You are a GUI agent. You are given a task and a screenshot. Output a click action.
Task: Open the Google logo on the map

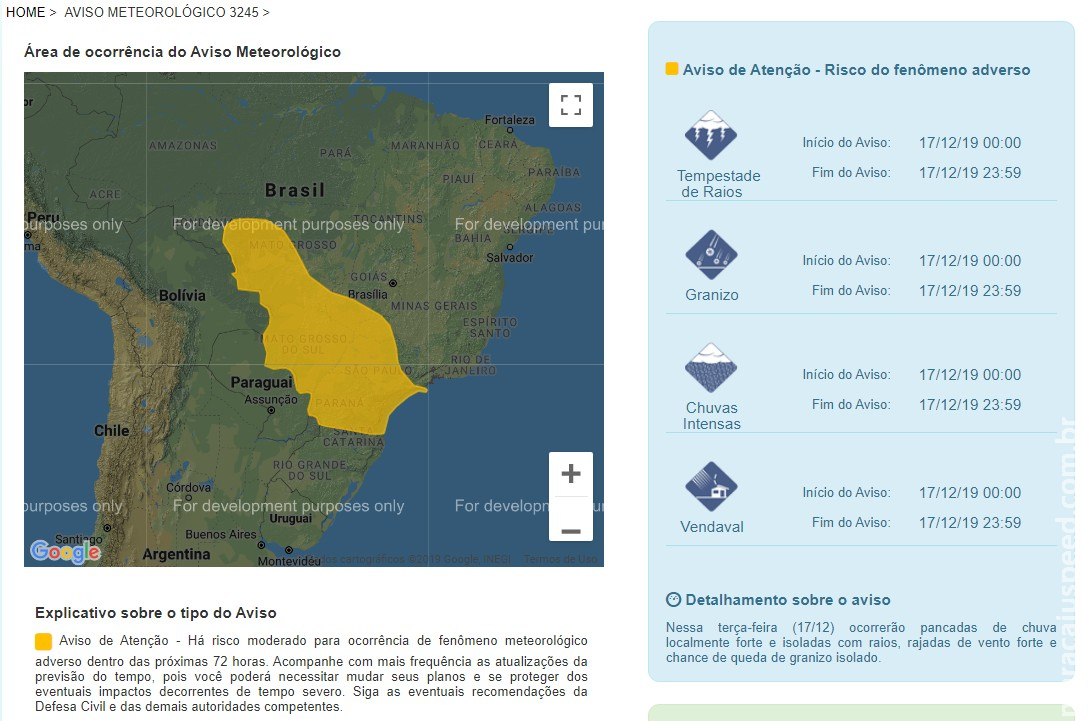click(x=65, y=551)
